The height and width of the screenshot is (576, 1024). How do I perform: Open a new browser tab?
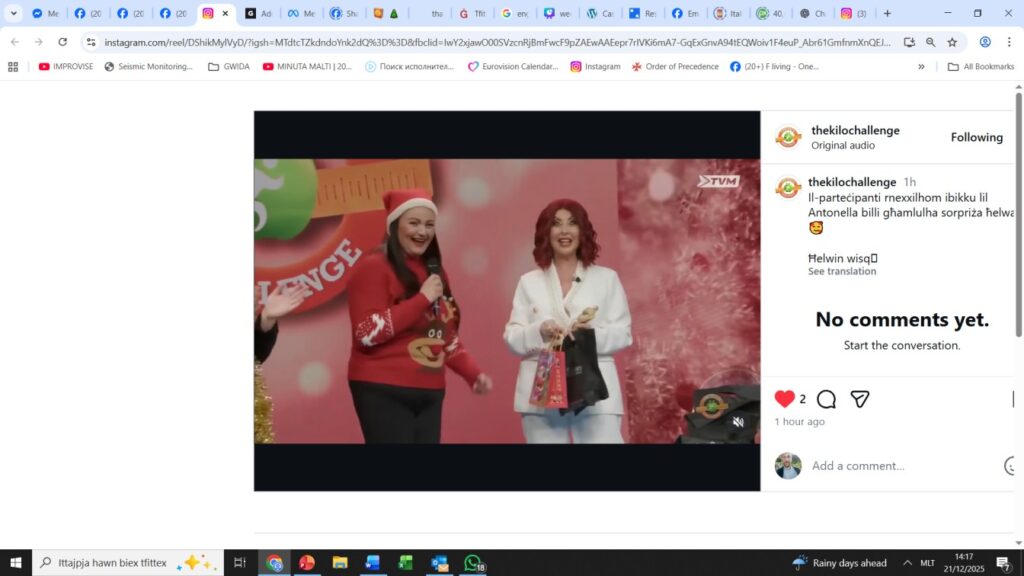887,14
